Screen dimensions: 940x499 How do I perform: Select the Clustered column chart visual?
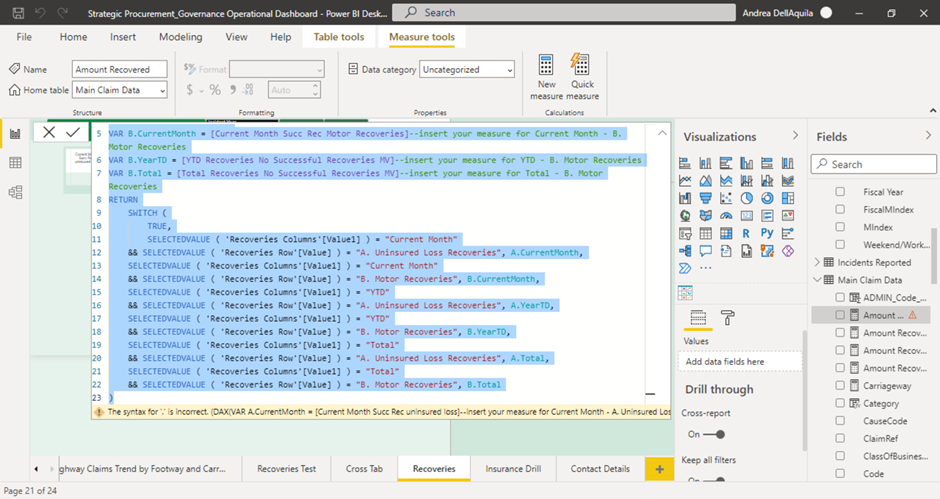(746, 163)
